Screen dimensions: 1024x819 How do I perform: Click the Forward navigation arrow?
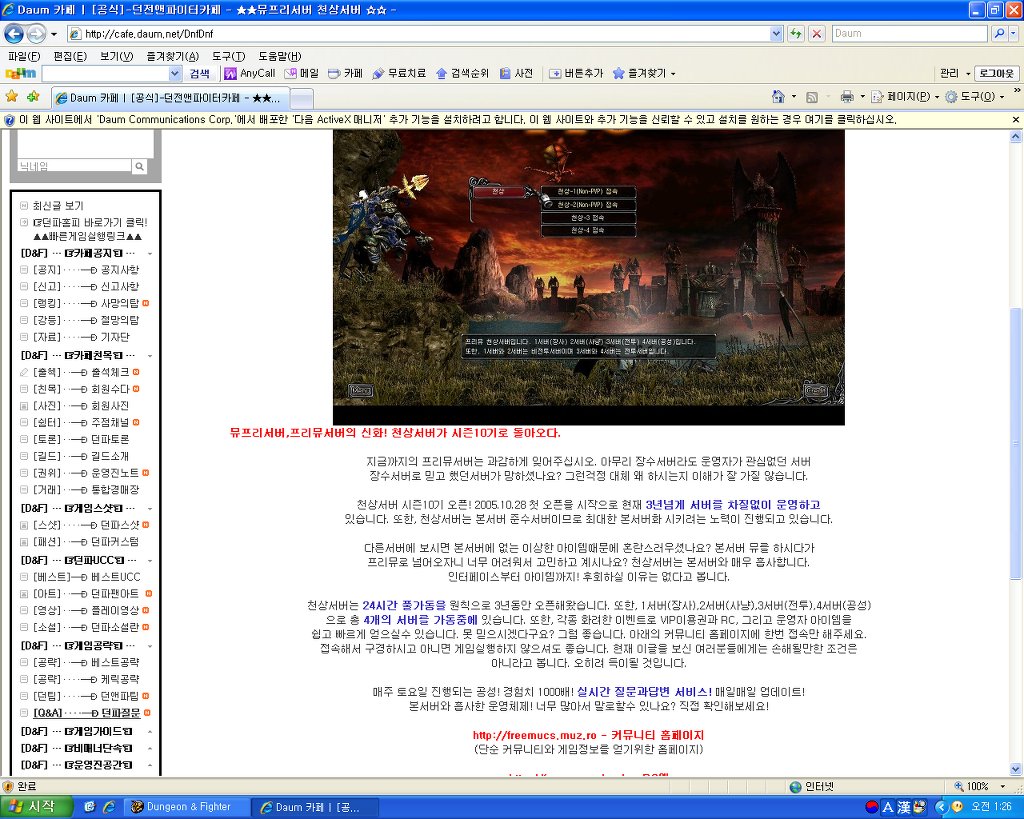tap(36, 33)
